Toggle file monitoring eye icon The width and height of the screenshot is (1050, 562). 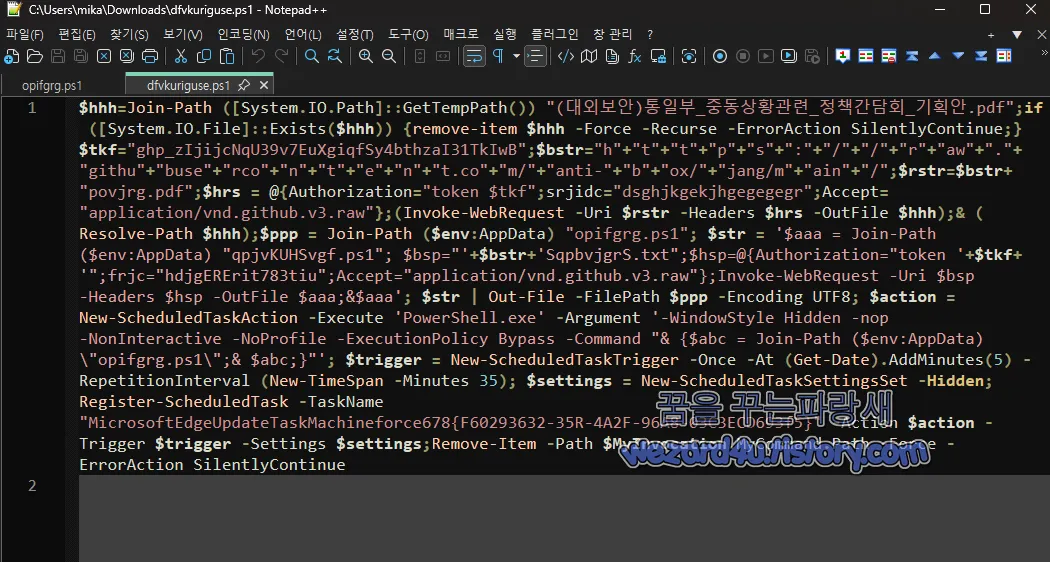(x=689, y=56)
